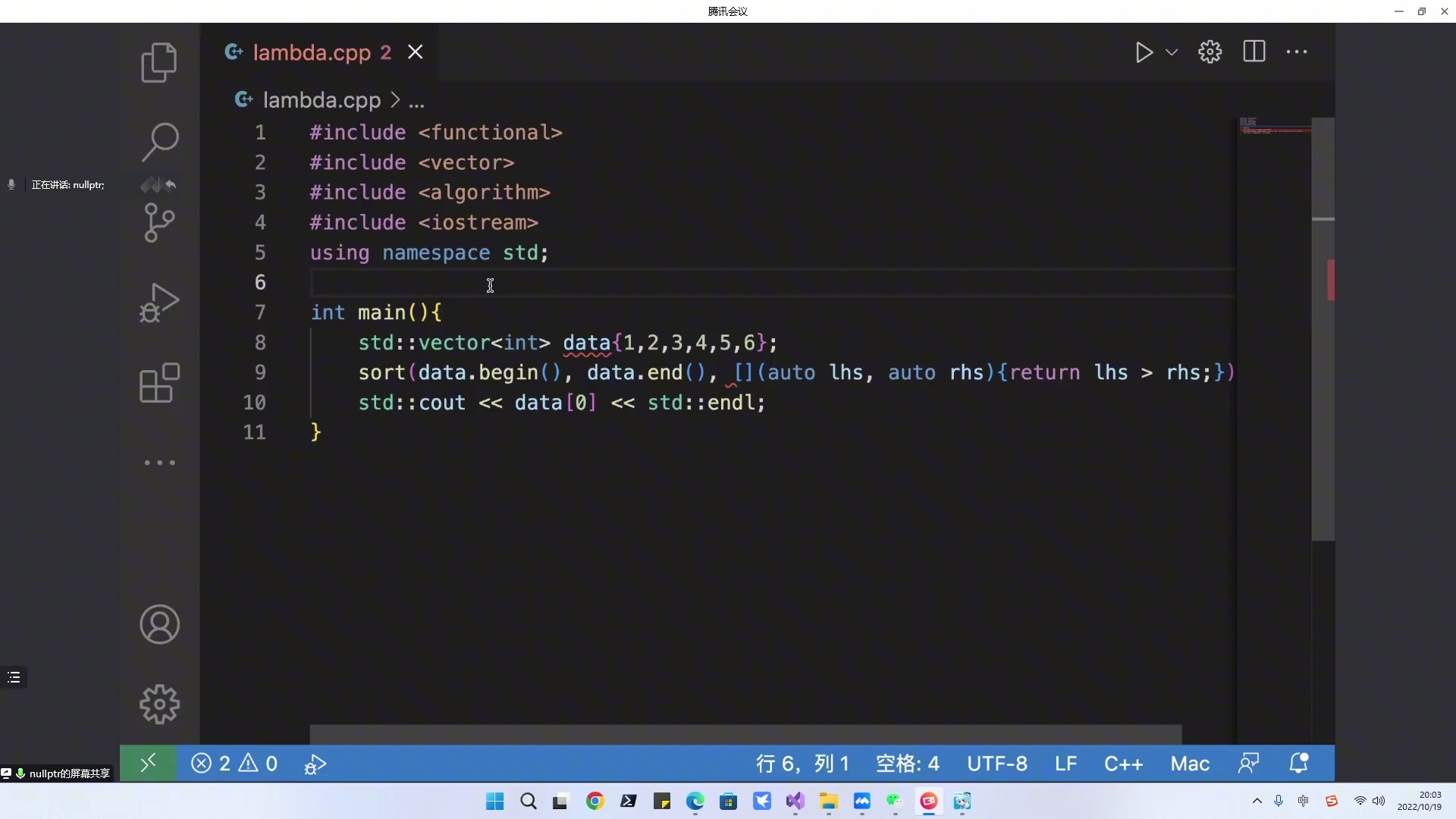Split the editor right
Viewport: 1456px width, 819px height.
coord(1255,52)
